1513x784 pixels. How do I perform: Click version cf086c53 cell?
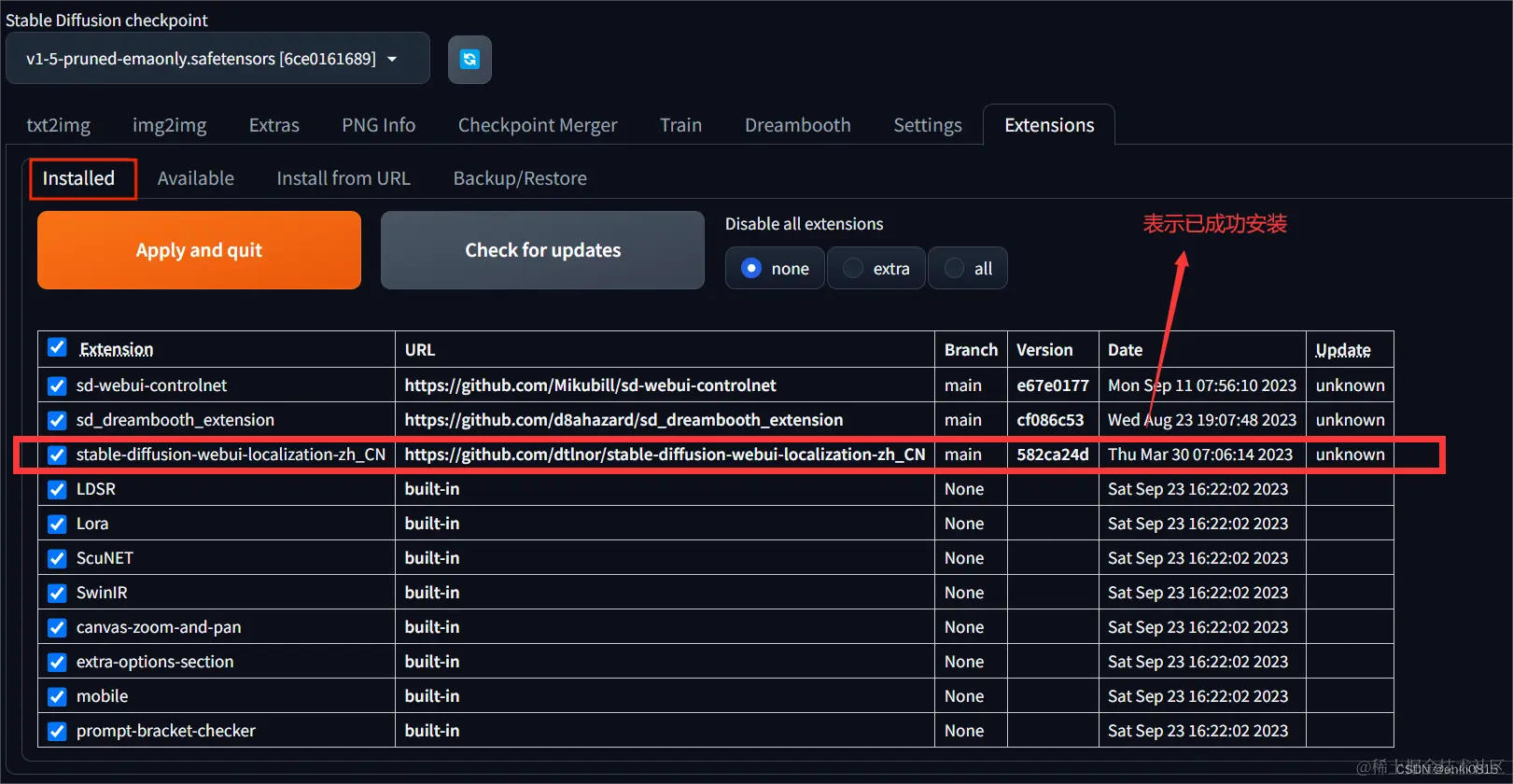[1050, 420]
